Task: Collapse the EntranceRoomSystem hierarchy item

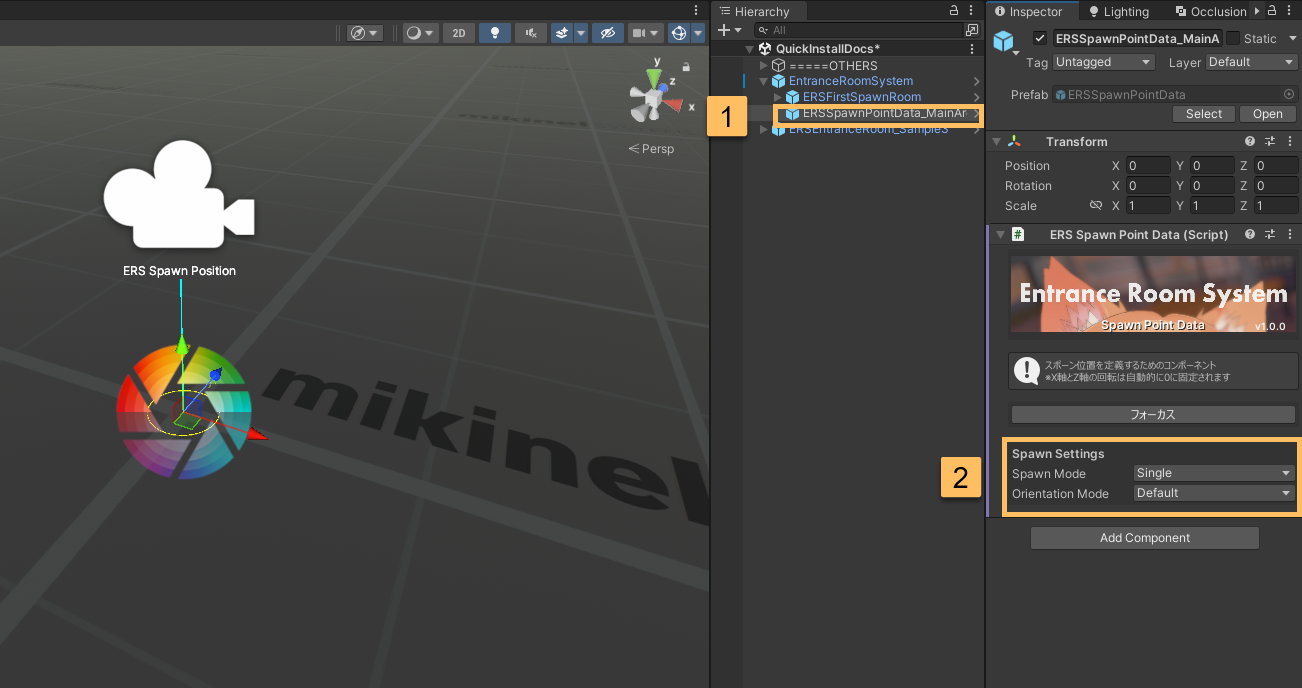Action: [764, 81]
